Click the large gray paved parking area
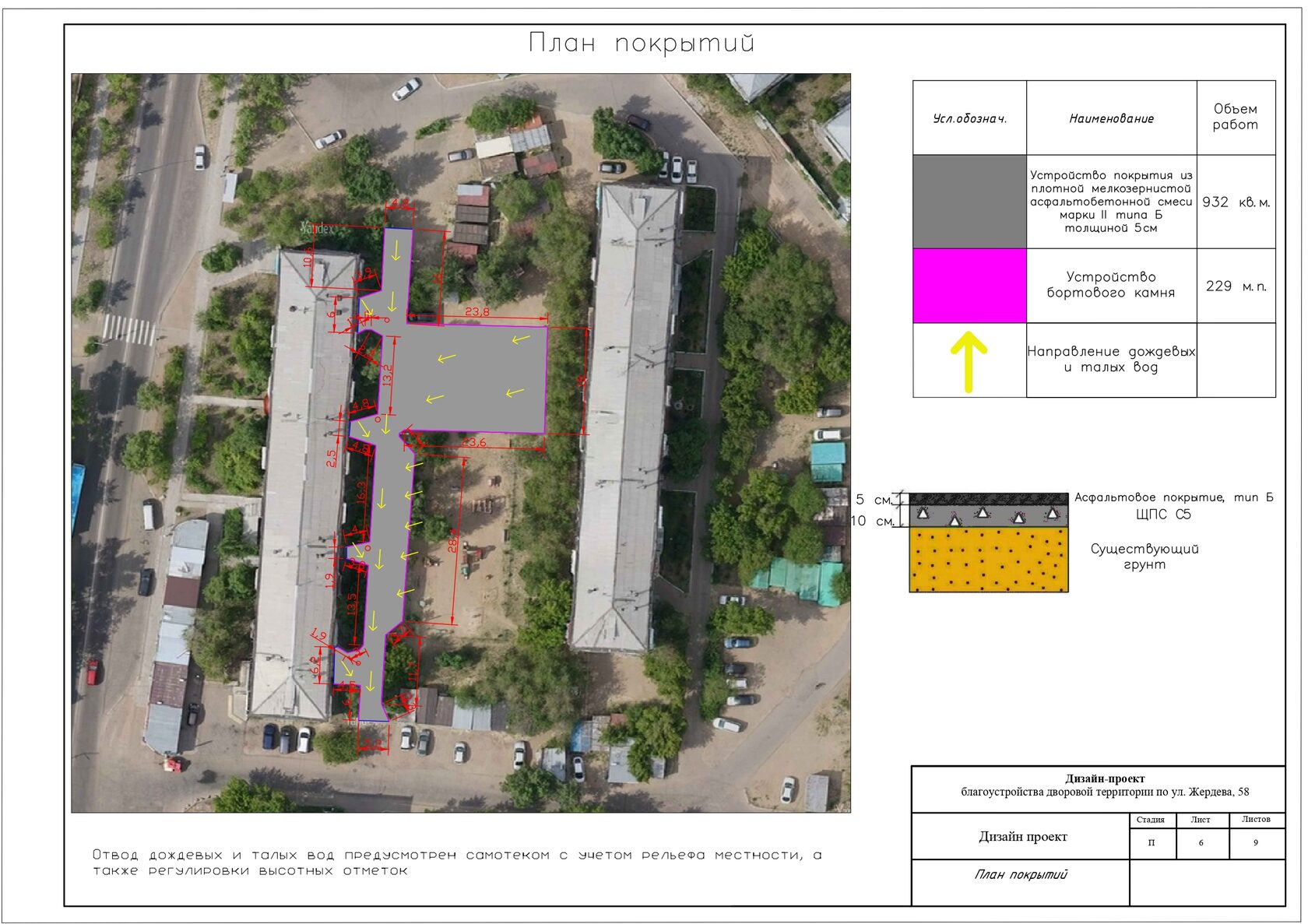The image size is (1308, 924). click(x=475, y=378)
